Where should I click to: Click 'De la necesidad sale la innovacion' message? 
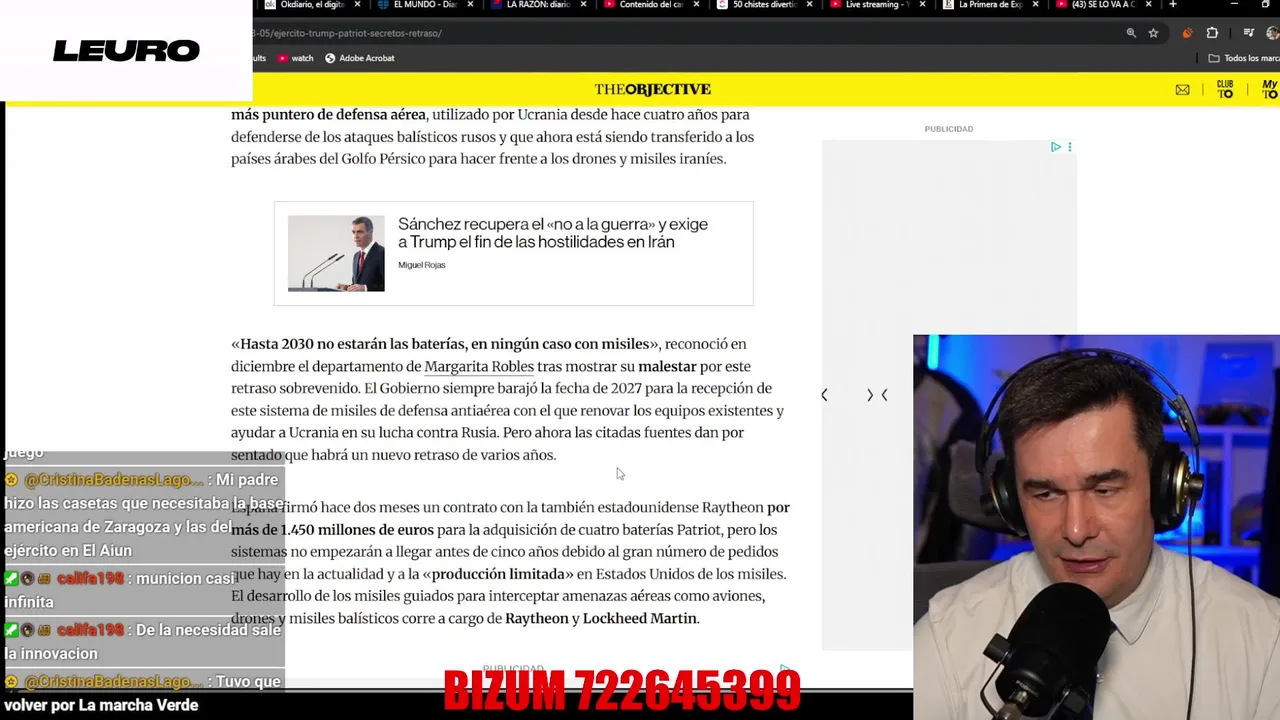pos(143,642)
